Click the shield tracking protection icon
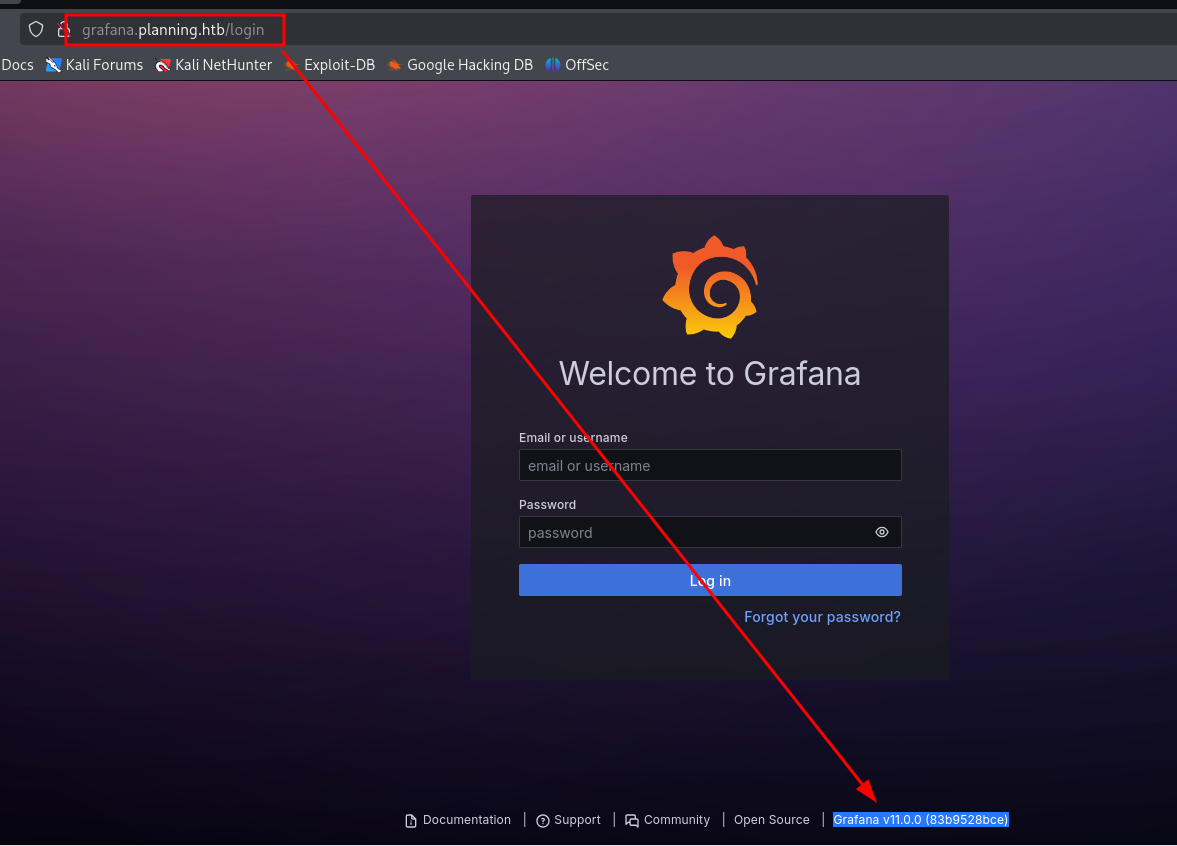 (x=36, y=29)
